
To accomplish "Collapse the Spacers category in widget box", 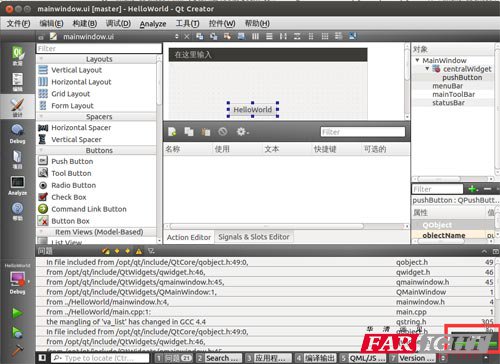I will [41, 117].
